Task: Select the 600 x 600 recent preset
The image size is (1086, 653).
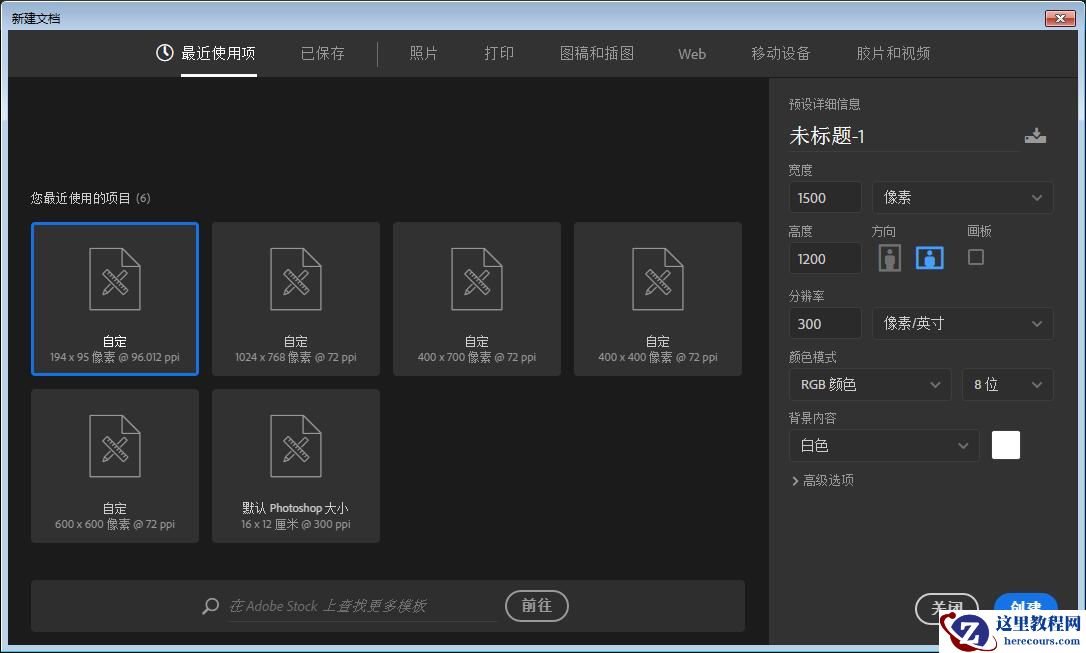Action: (x=115, y=466)
